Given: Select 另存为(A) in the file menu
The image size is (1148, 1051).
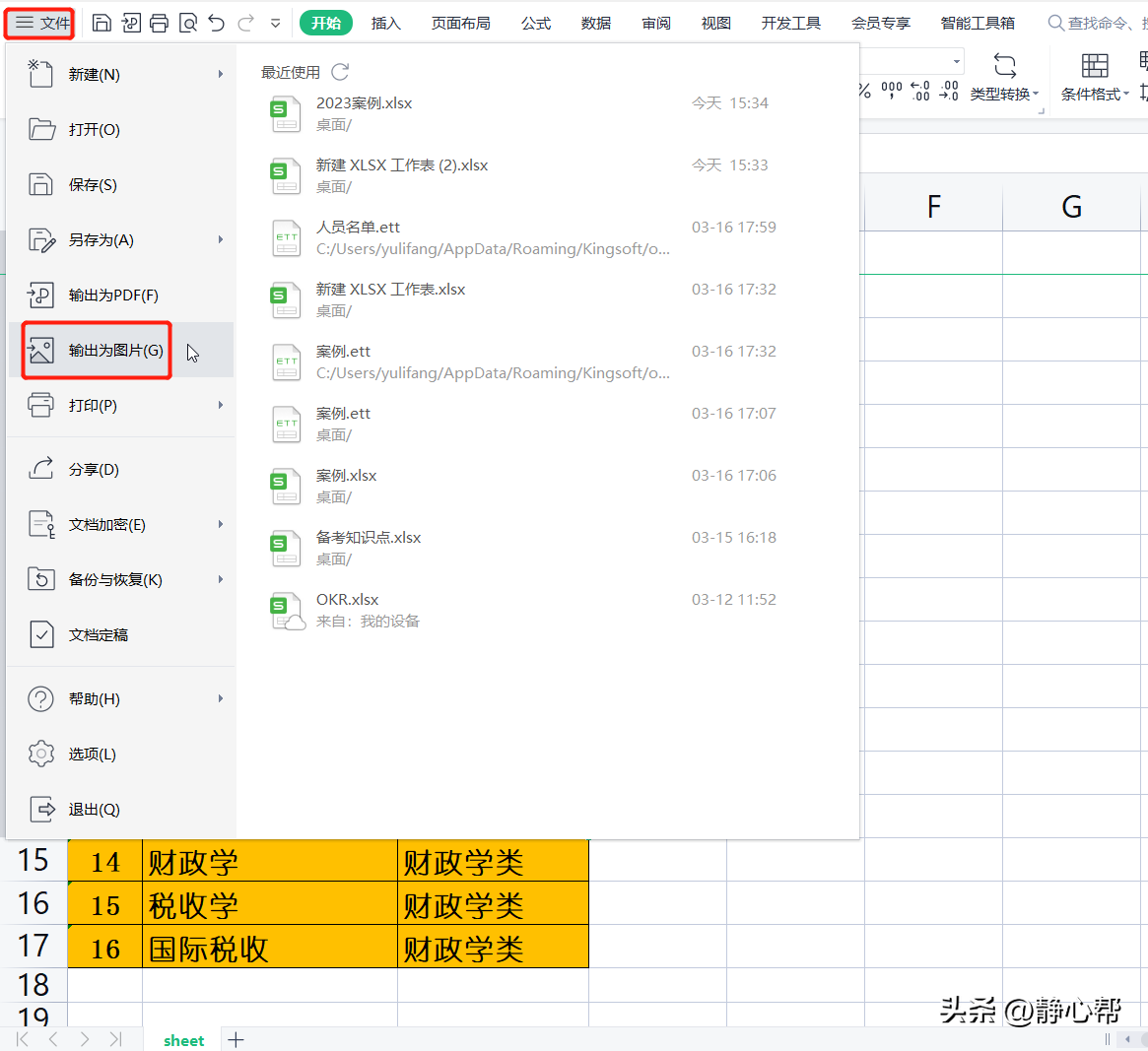Looking at the screenshot, I should (121, 240).
